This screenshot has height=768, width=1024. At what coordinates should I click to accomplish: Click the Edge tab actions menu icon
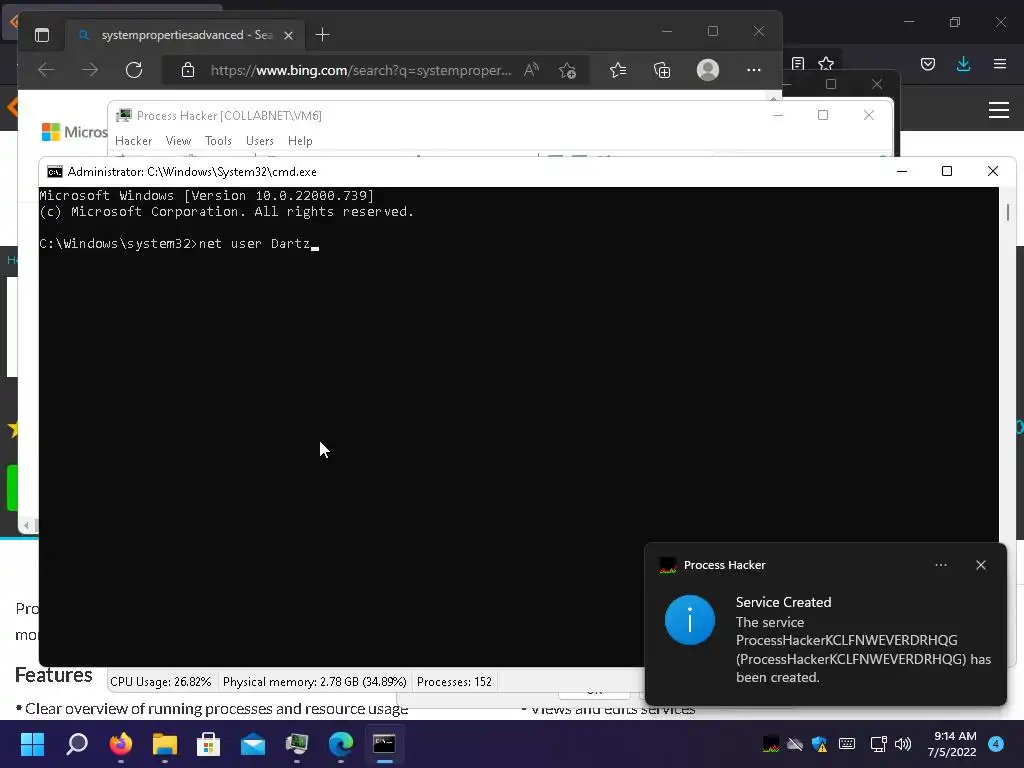[x=42, y=35]
